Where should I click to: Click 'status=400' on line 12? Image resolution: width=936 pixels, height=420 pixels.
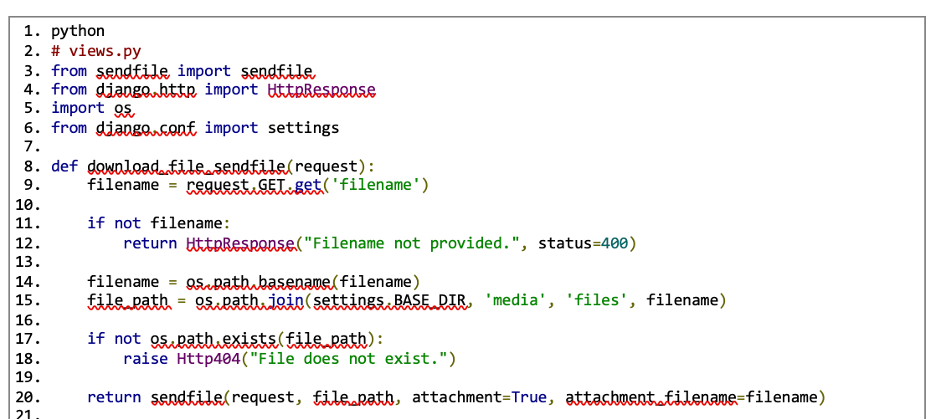[587, 243]
